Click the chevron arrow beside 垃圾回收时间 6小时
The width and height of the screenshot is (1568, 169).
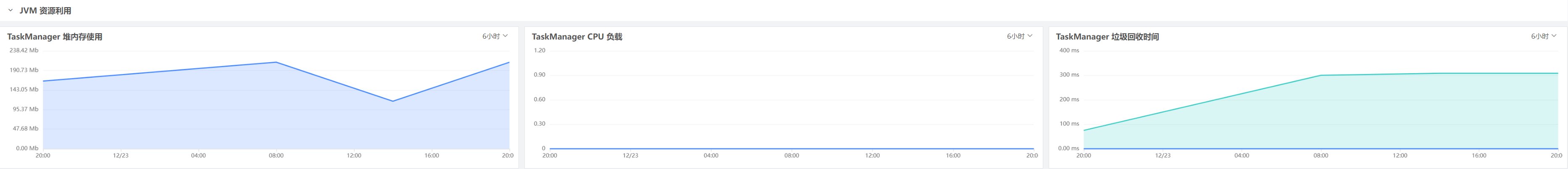(1555, 36)
